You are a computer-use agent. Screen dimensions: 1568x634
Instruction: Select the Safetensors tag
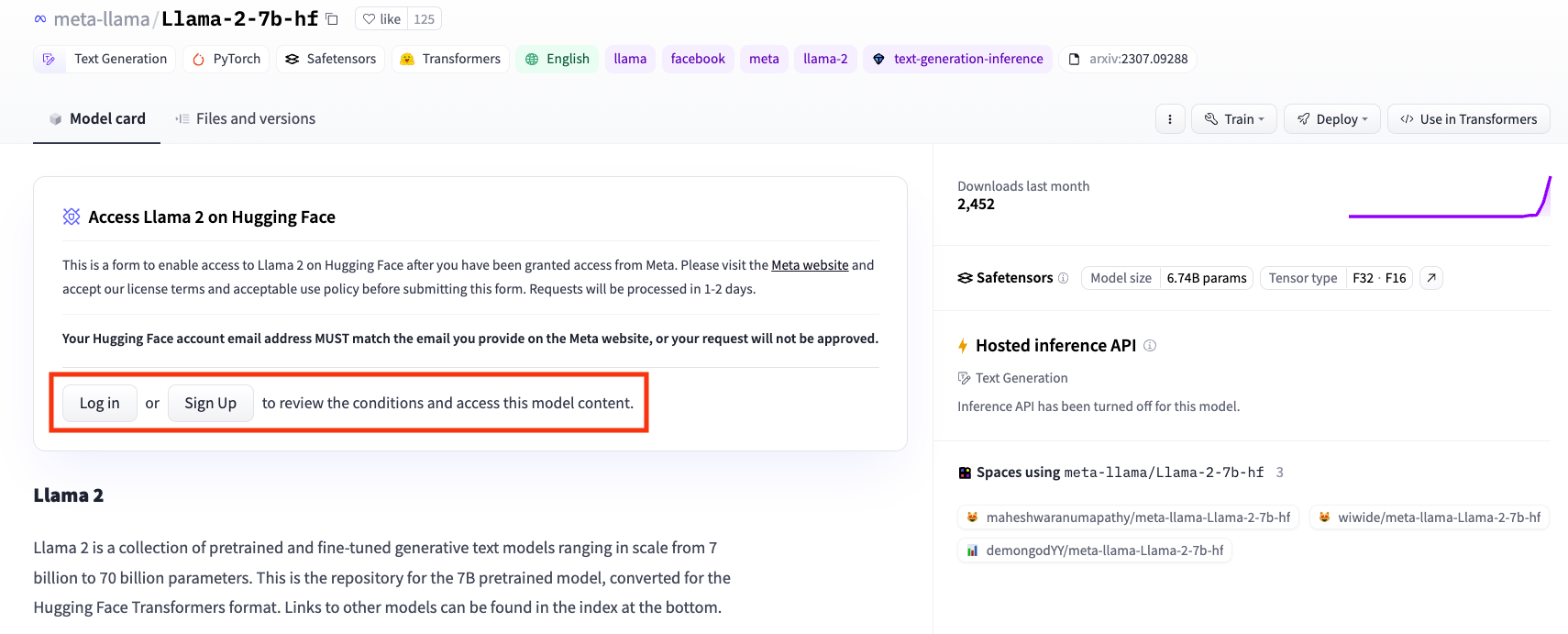point(330,59)
